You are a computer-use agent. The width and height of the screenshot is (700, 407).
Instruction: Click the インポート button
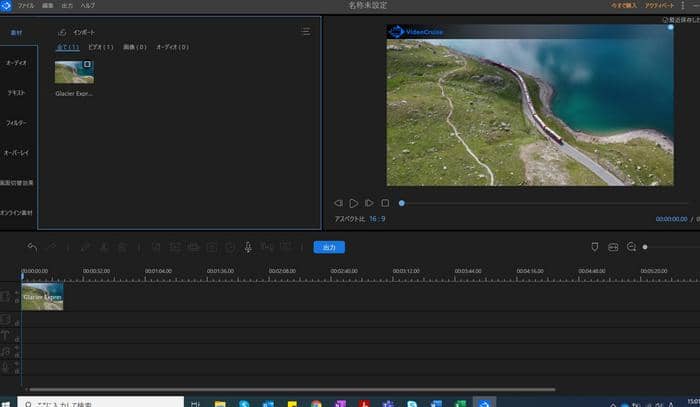click(x=84, y=32)
